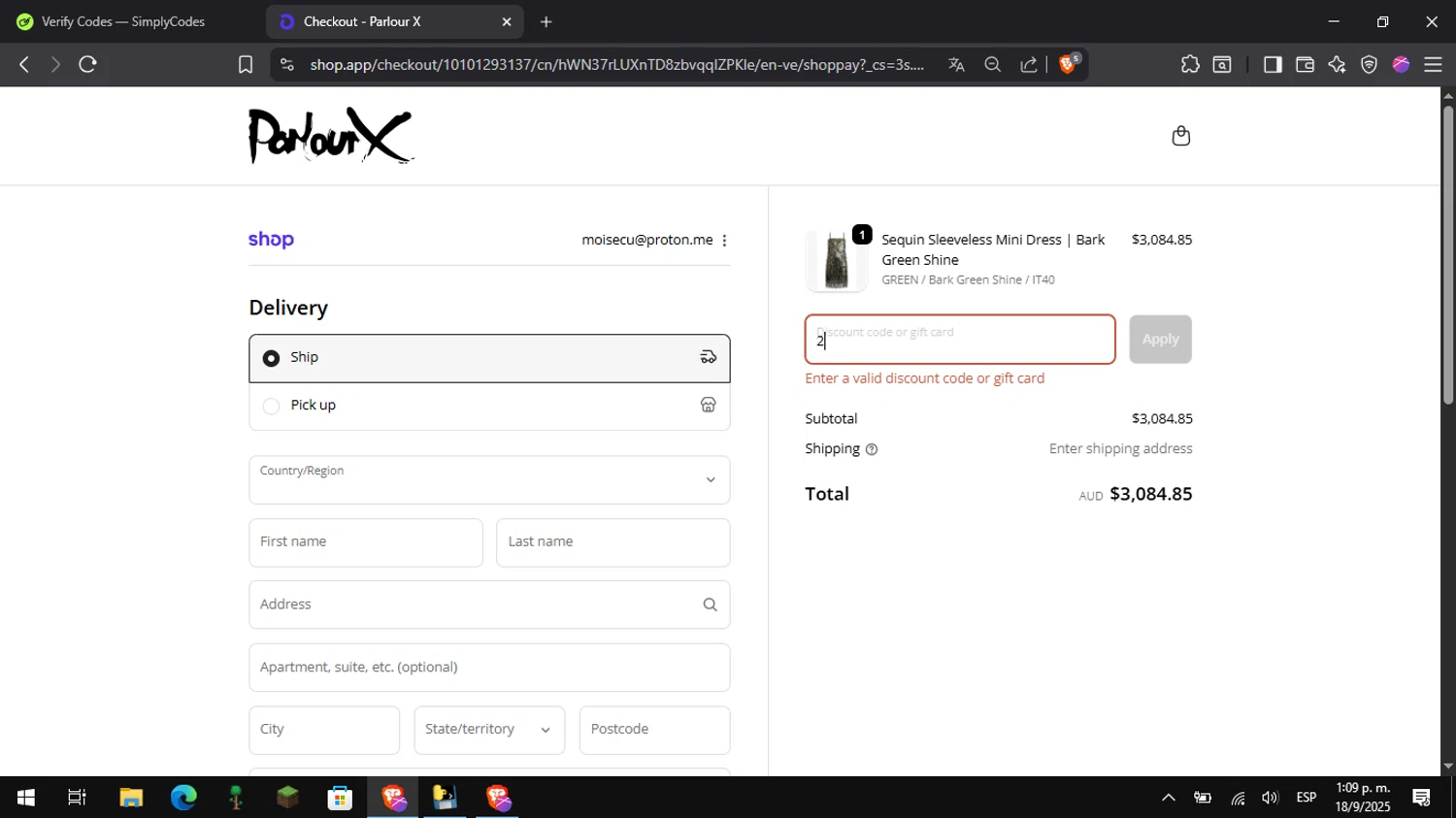Open a new browser tab
Image resolution: width=1456 pixels, height=818 pixels.
coord(546,21)
